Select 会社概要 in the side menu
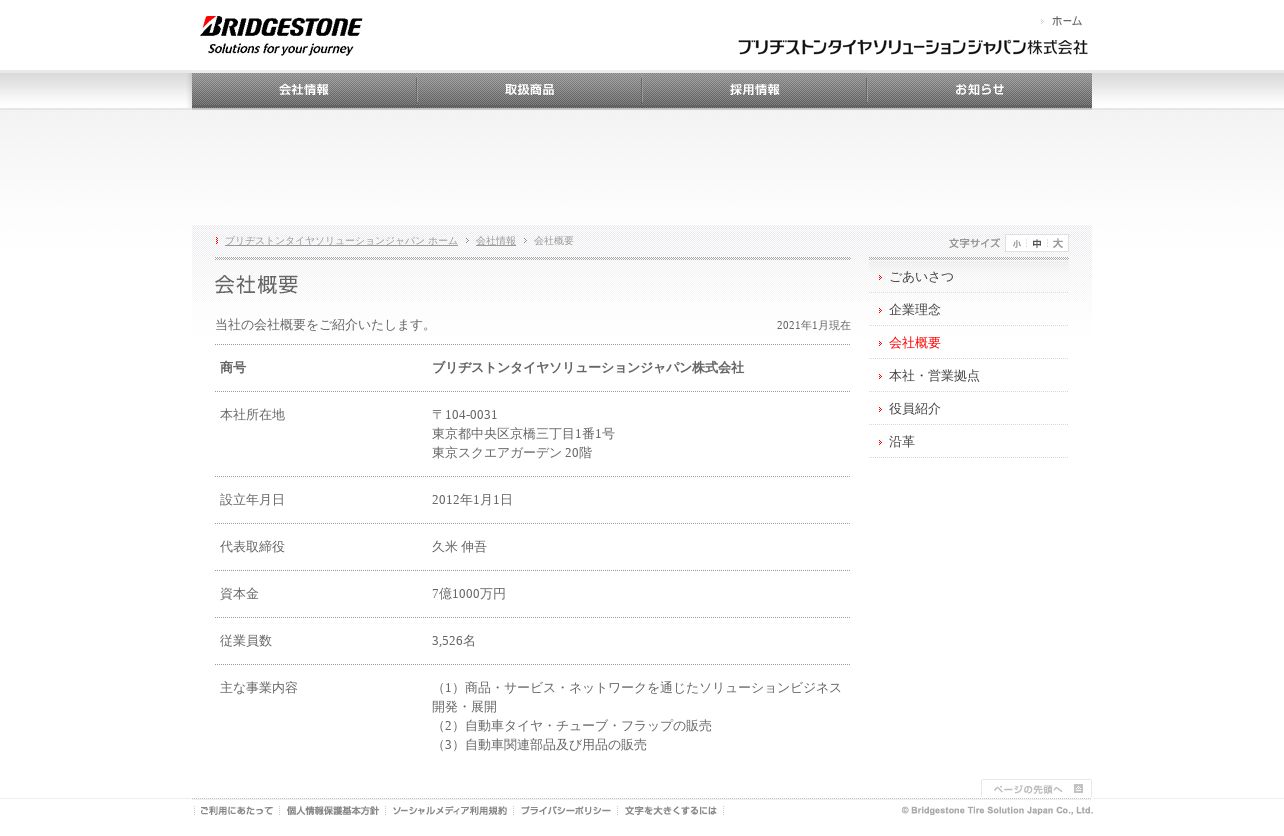Image resolution: width=1284 pixels, height=836 pixels. (x=968, y=343)
